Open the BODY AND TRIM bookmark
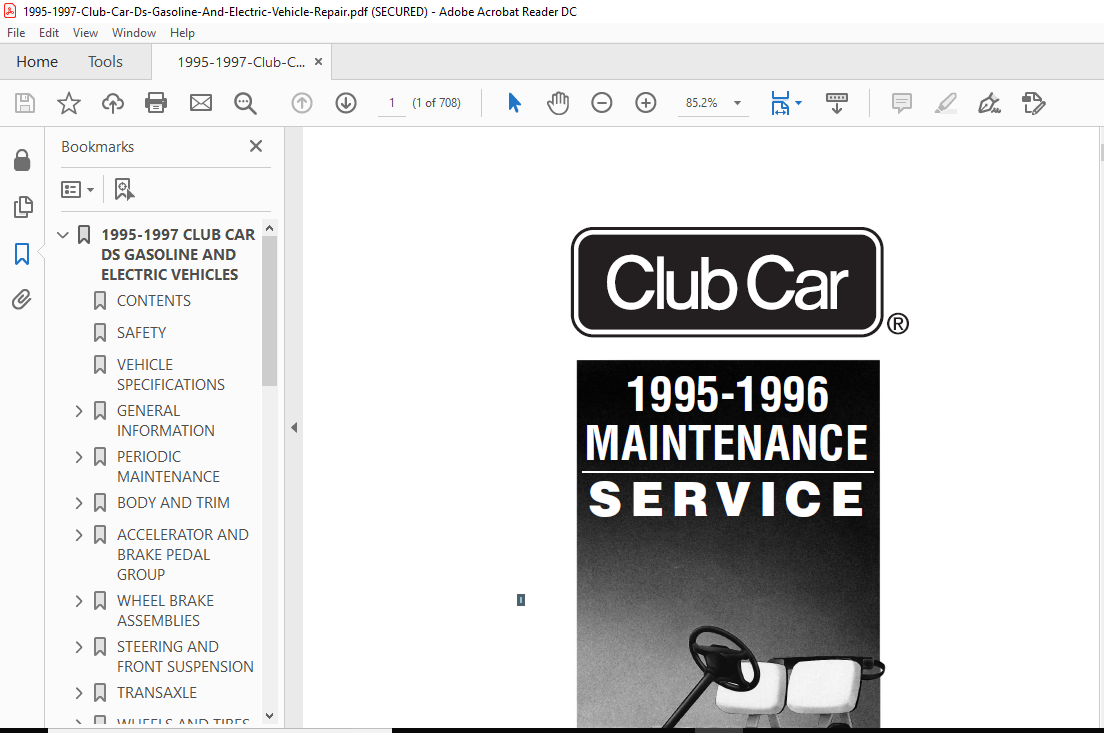 pos(173,503)
